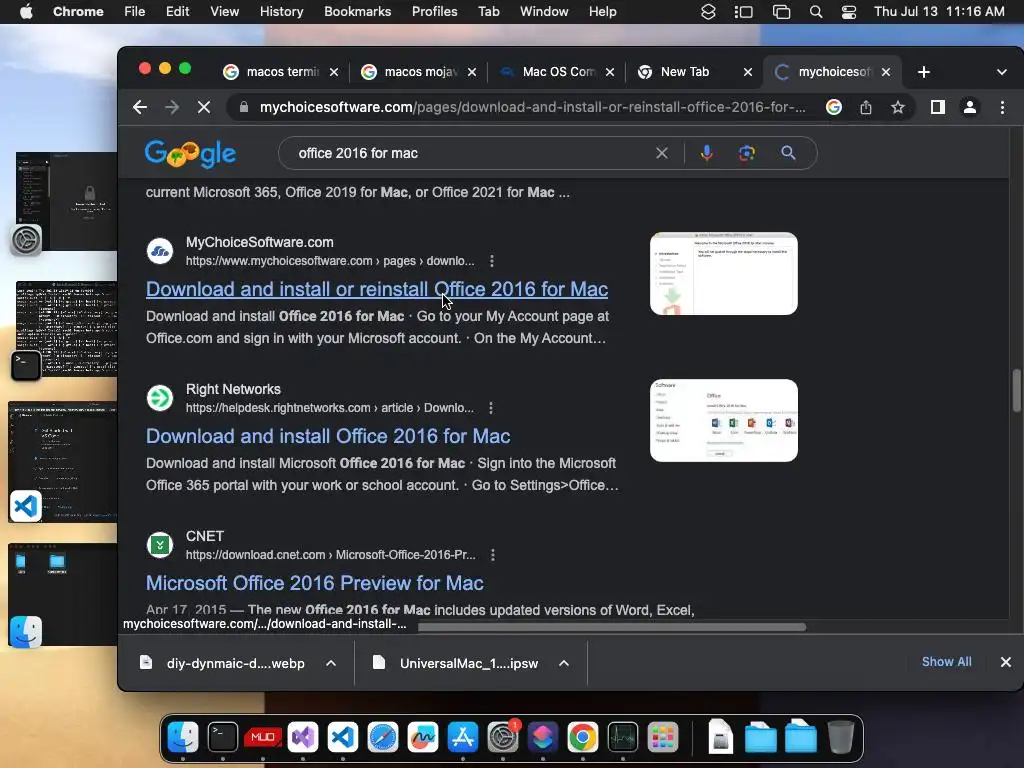Open Terminal from the Dock
This screenshot has width=1024, height=768.
[223, 737]
